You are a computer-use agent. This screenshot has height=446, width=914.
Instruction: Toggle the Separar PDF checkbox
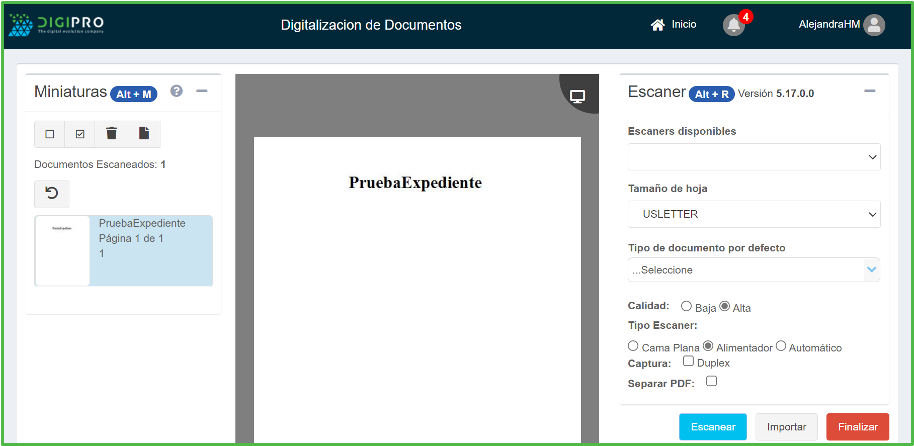[711, 381]
